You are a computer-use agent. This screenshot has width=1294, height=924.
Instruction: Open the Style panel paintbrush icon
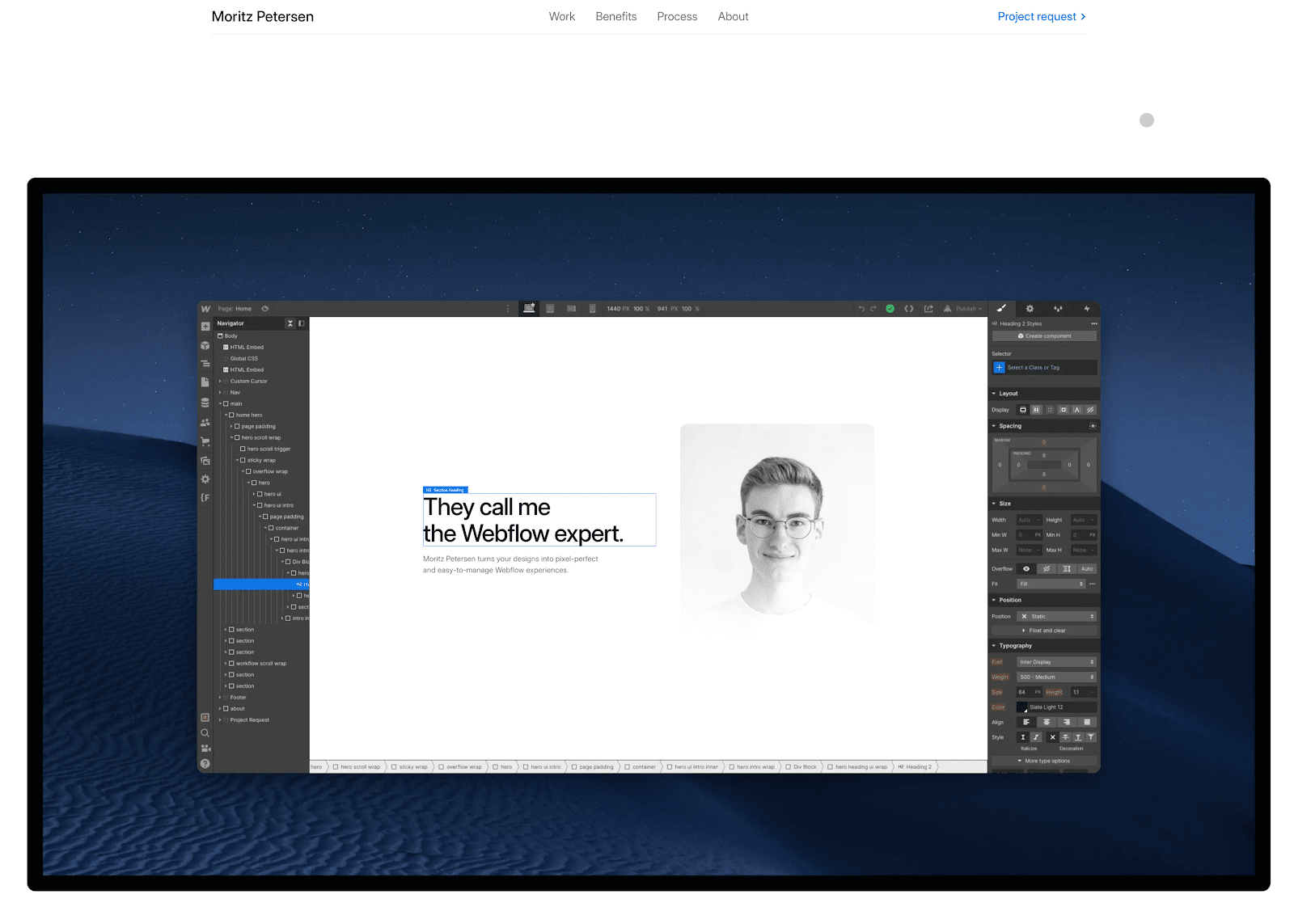click(x=1002, y=309)
